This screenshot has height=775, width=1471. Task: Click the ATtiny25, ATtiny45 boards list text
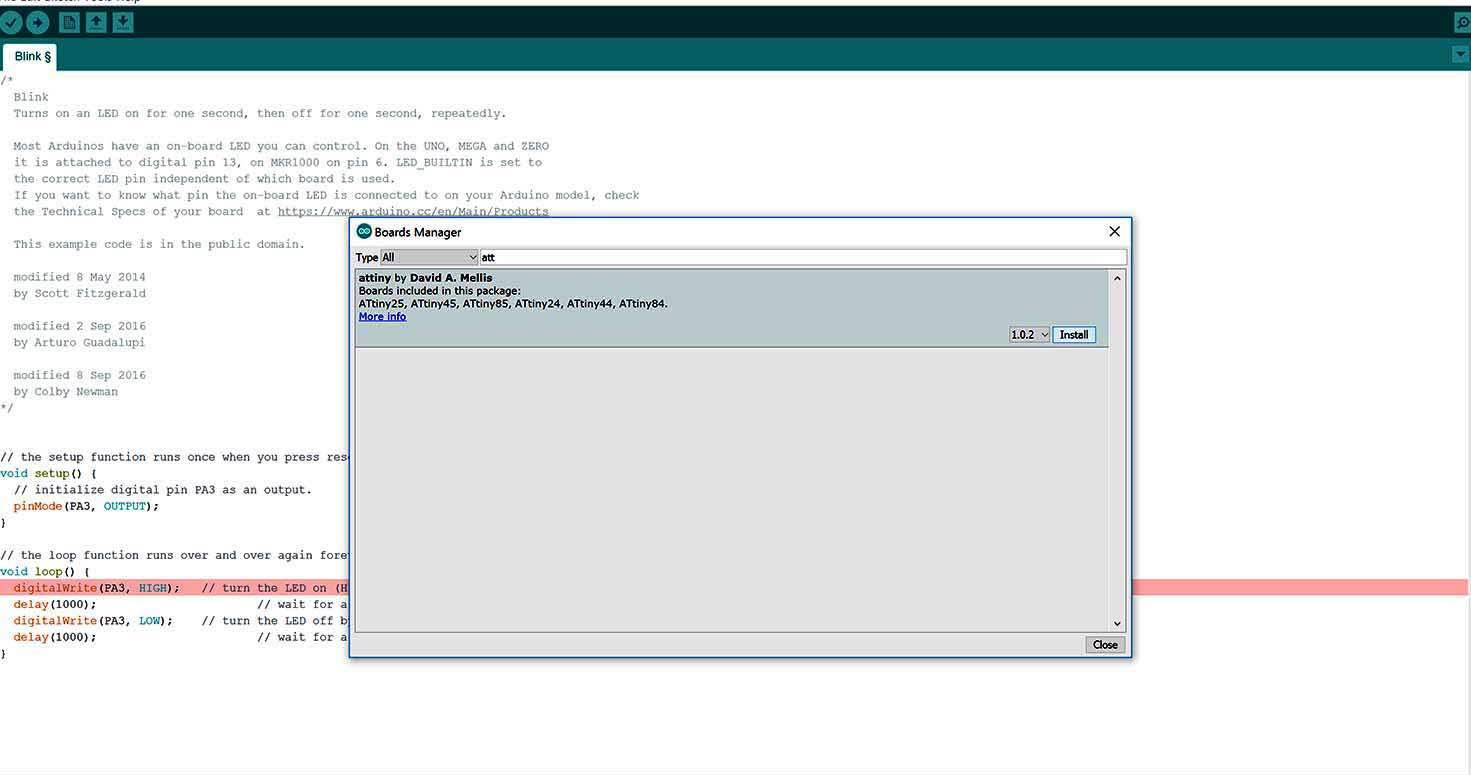(513, 304)
